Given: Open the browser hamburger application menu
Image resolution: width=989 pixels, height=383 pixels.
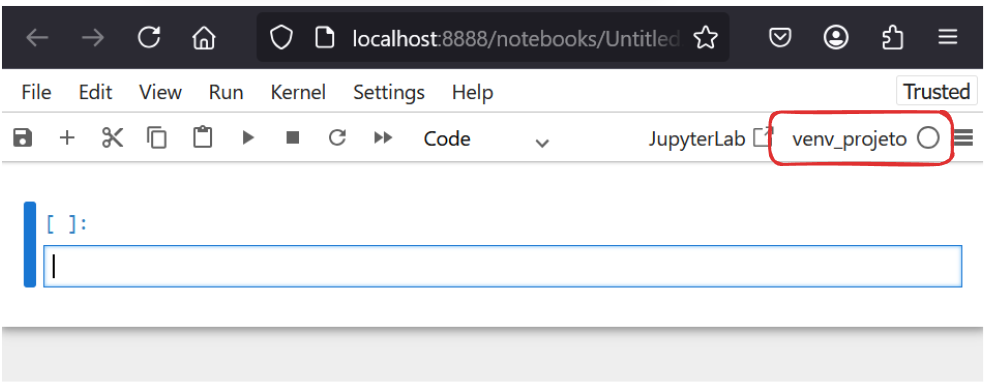Looking at the screenshot, I should click(x=947, y=38).
